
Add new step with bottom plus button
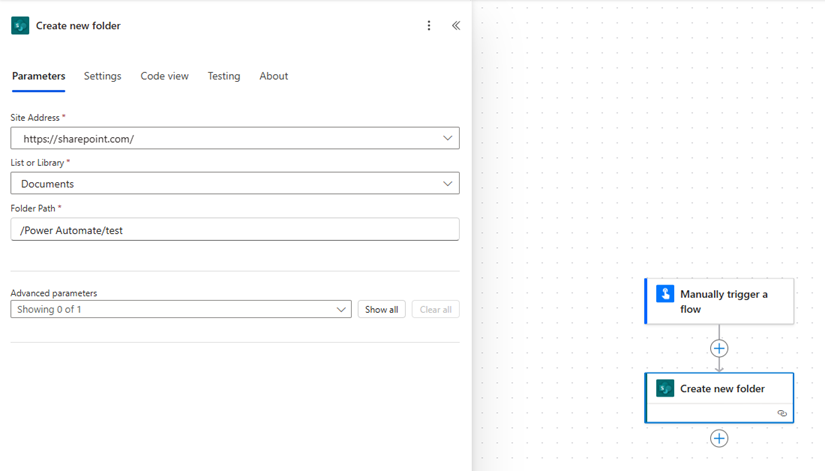(x=719, y=438)
